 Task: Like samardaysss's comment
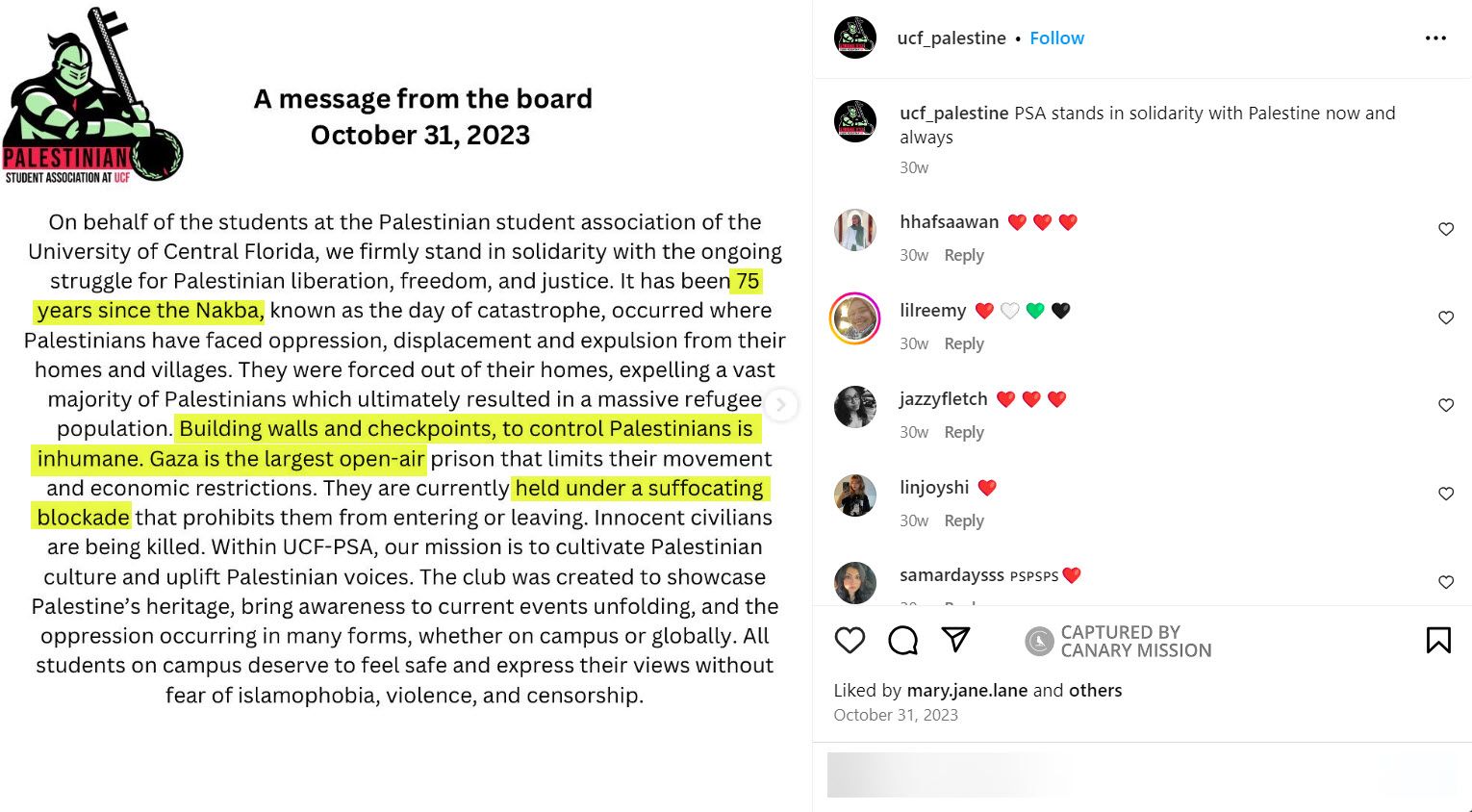[1445, 582]
